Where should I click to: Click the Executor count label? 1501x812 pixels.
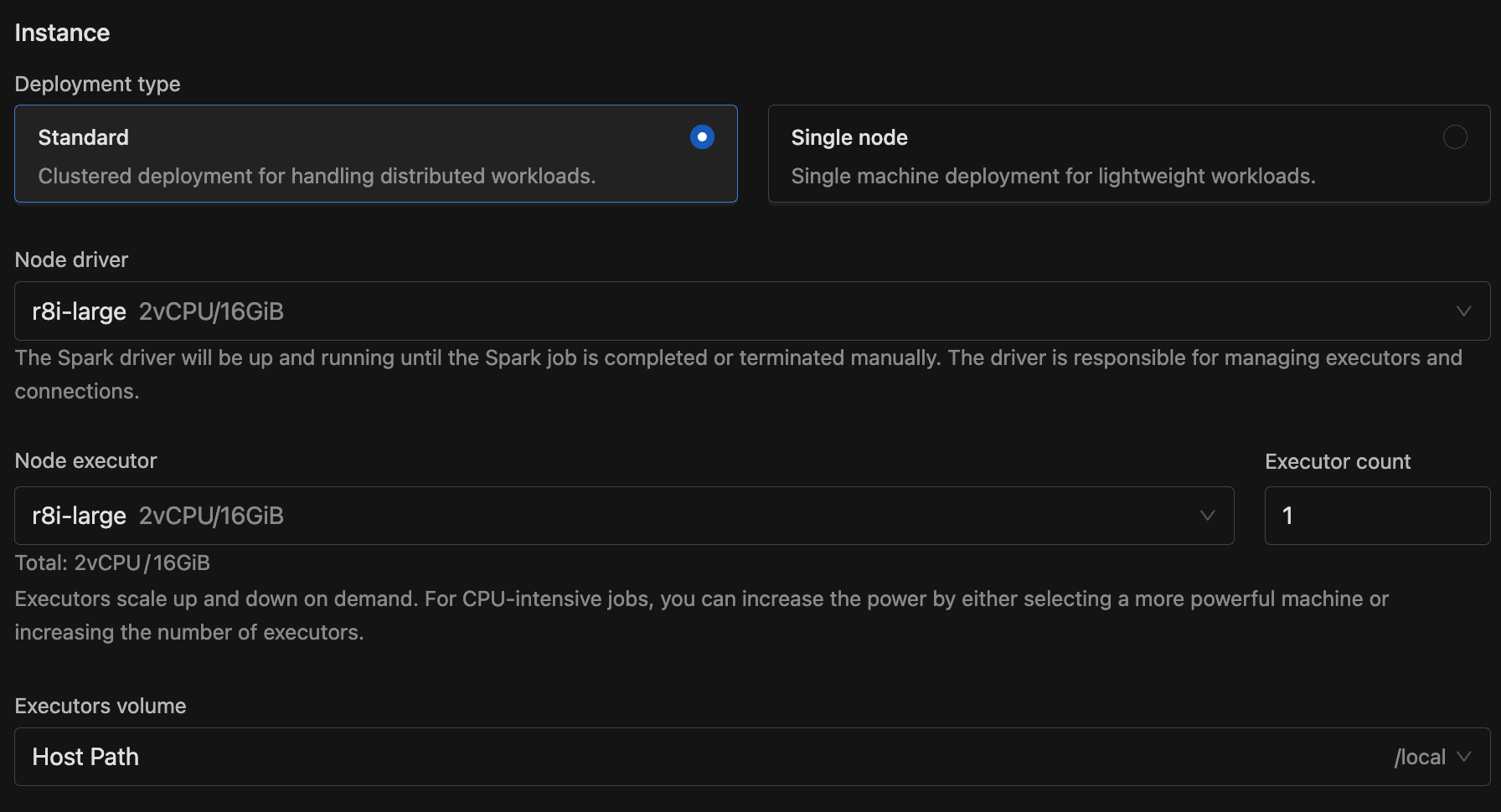1337,461
